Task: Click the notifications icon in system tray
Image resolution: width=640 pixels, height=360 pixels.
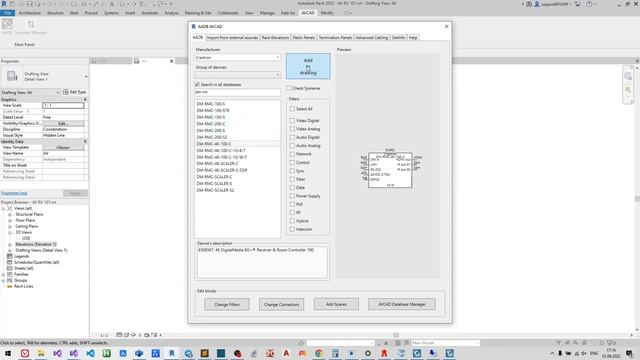Action: point(629,353)
